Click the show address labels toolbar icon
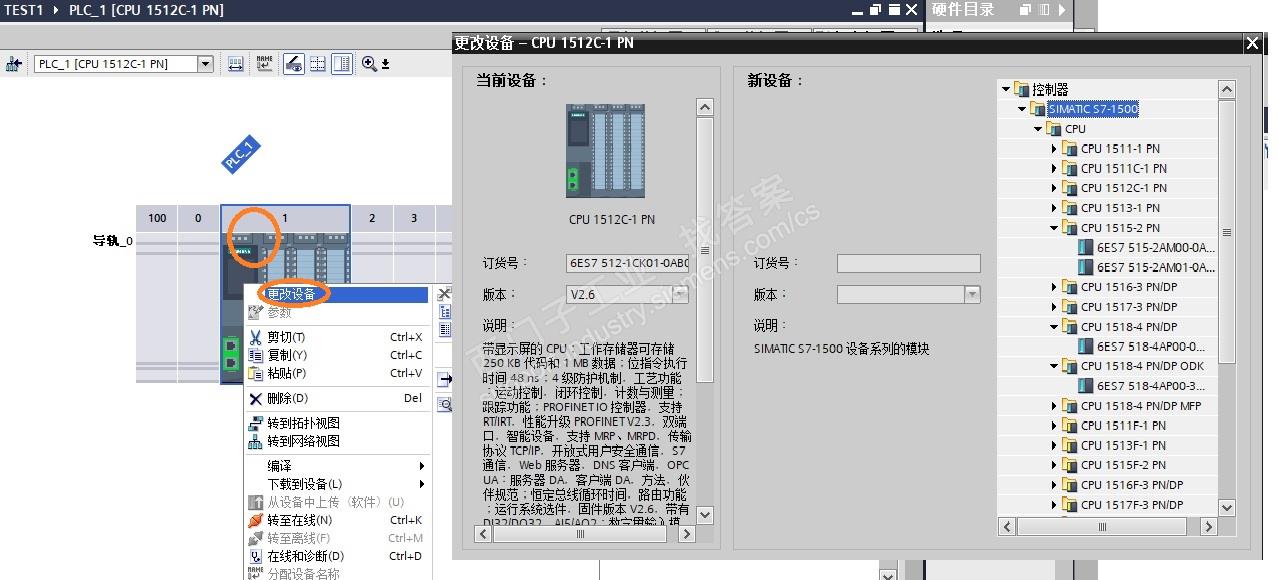Image resolution: width=1278 pixels, height=580 pixels. pyautogui.click(x=236, y=64)
